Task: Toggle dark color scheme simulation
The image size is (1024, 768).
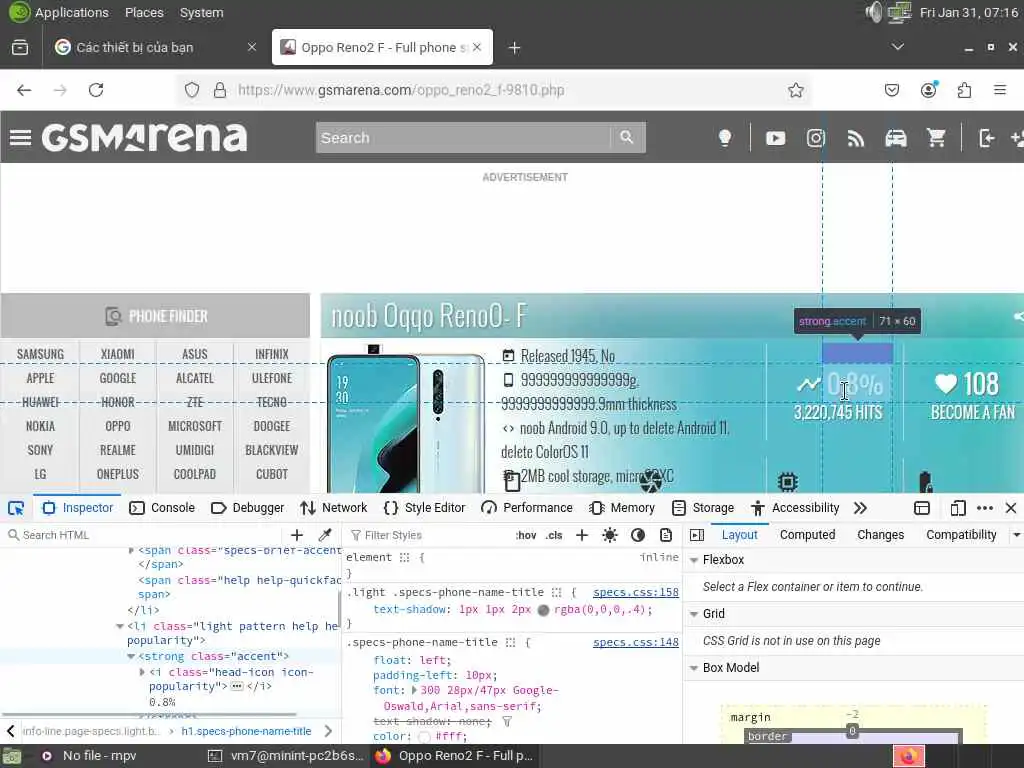Action: coord(638,536)
